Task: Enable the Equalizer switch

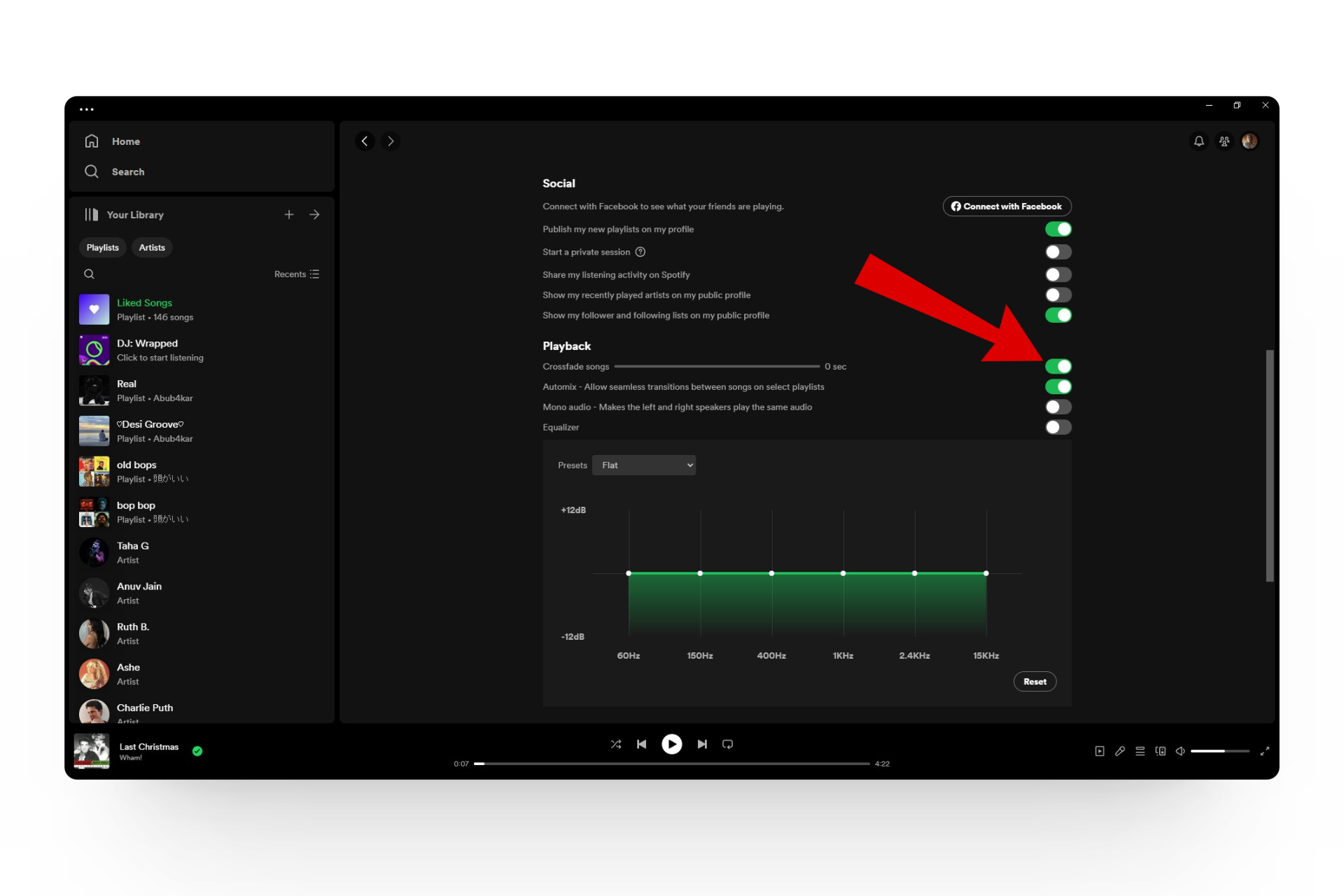Action: pyautogui.click(x=1058, y=427)
